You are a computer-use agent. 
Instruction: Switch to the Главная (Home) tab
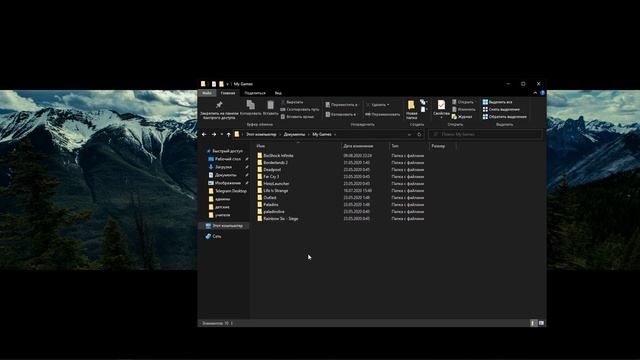pos(228,93)
